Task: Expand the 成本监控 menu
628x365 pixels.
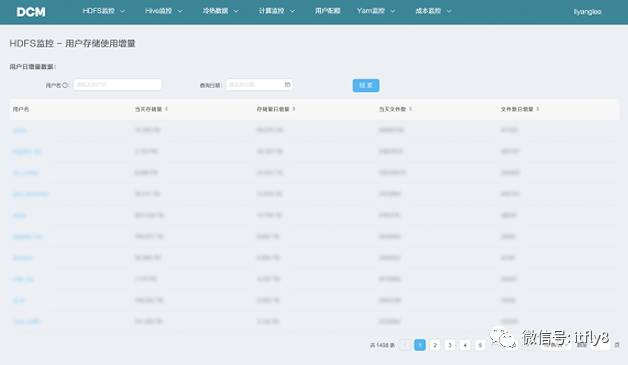Action: tap(433, 11)
